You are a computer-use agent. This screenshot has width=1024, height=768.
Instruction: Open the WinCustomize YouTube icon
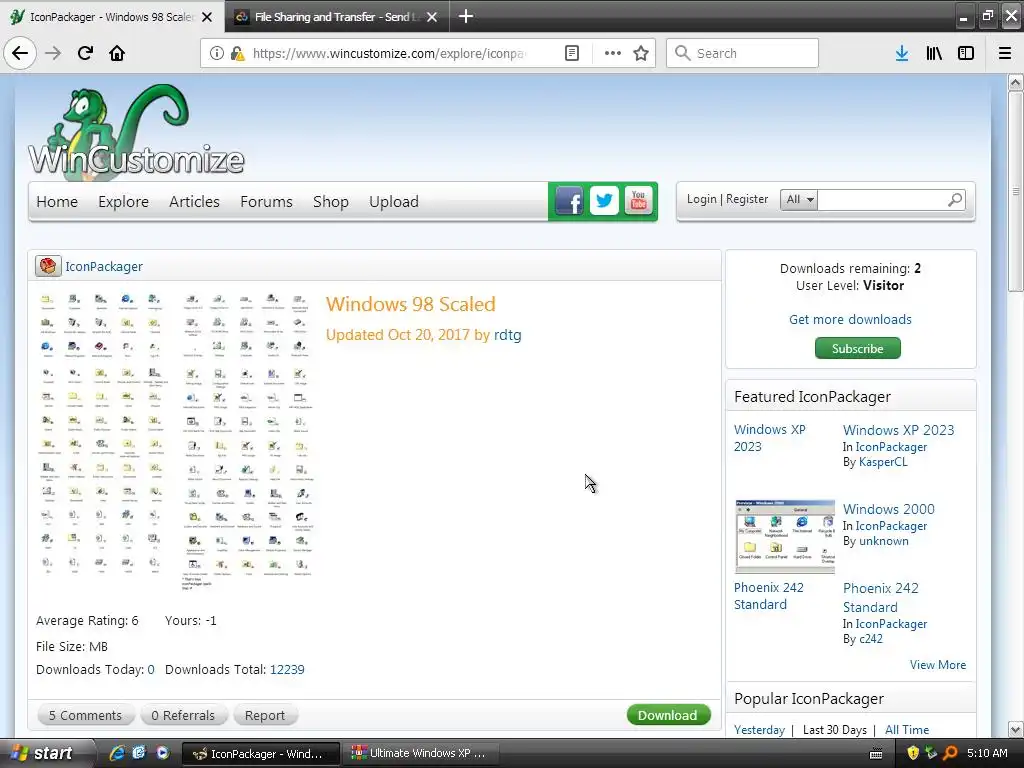click(638, 200)
